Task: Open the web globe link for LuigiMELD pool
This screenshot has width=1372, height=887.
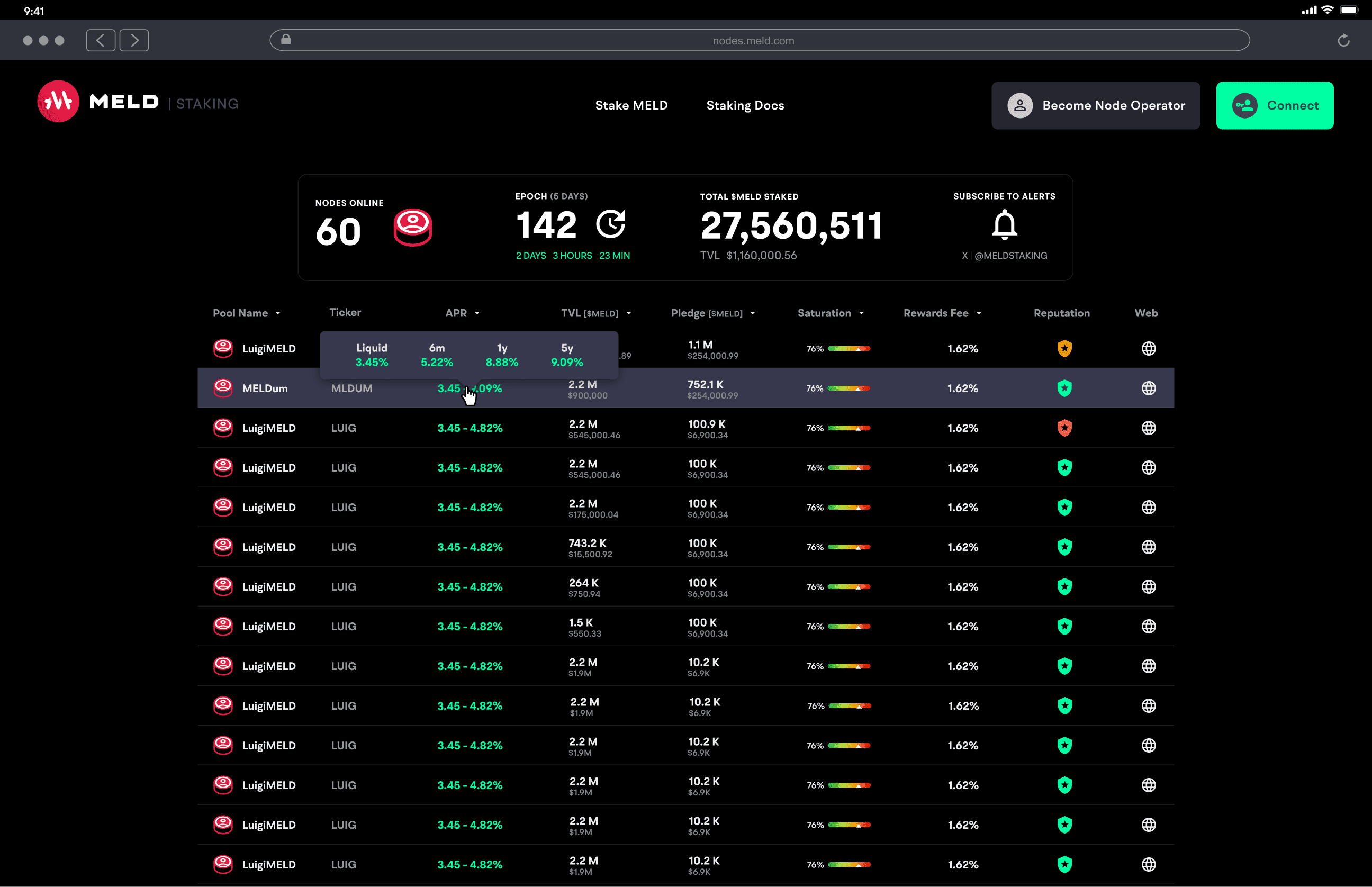Action: pyautogui.click(x=1149, y=348)
